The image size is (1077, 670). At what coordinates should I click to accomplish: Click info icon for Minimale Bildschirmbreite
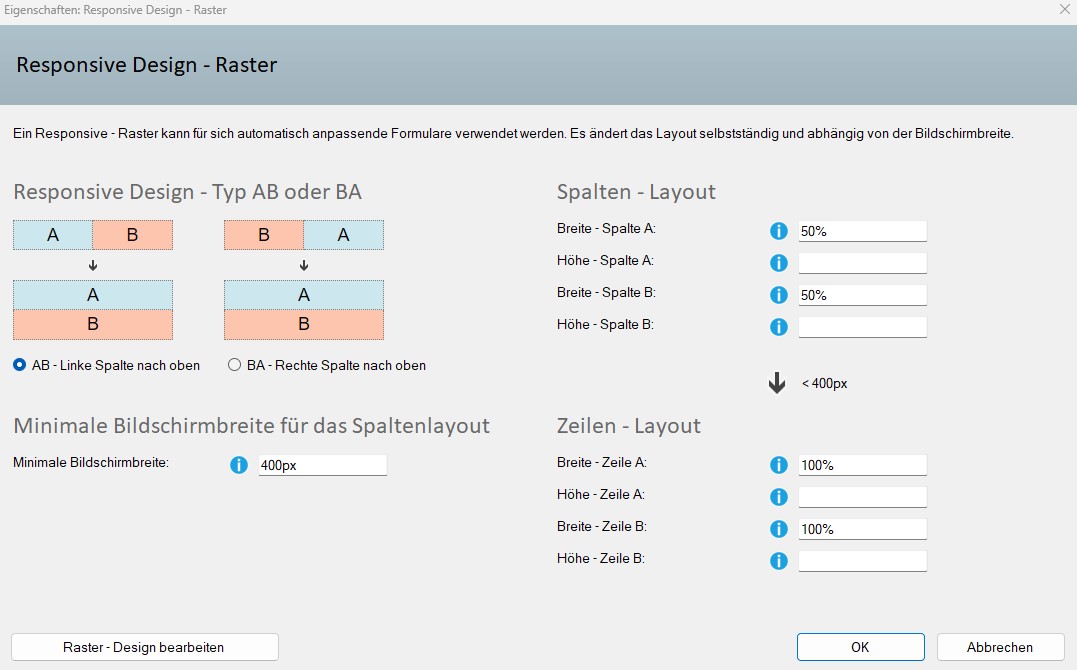click(239, 465)
